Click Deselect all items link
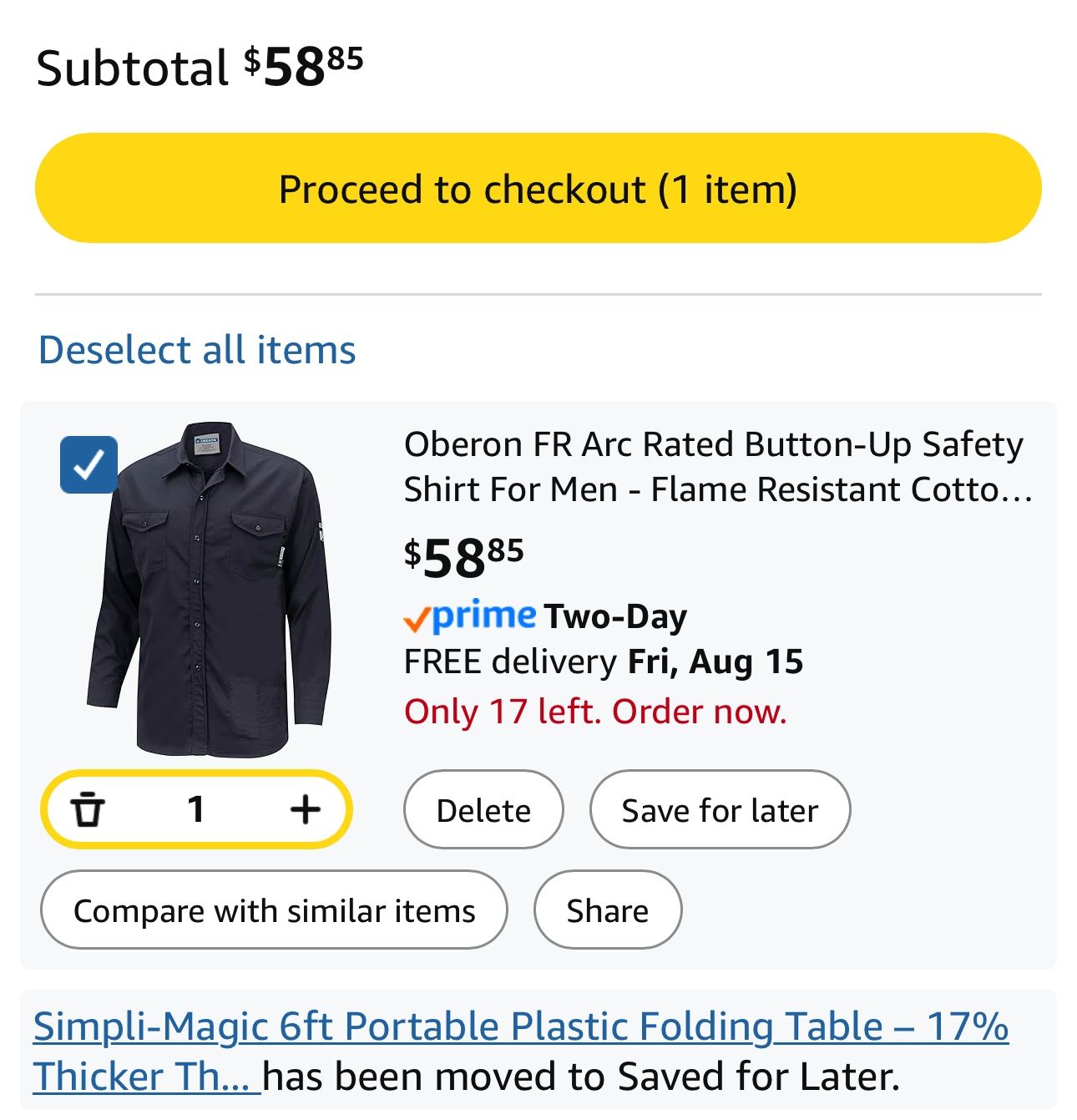The width and height of the screenshot is (1077, 1120). pyautogui.click(x=197, y=349)
